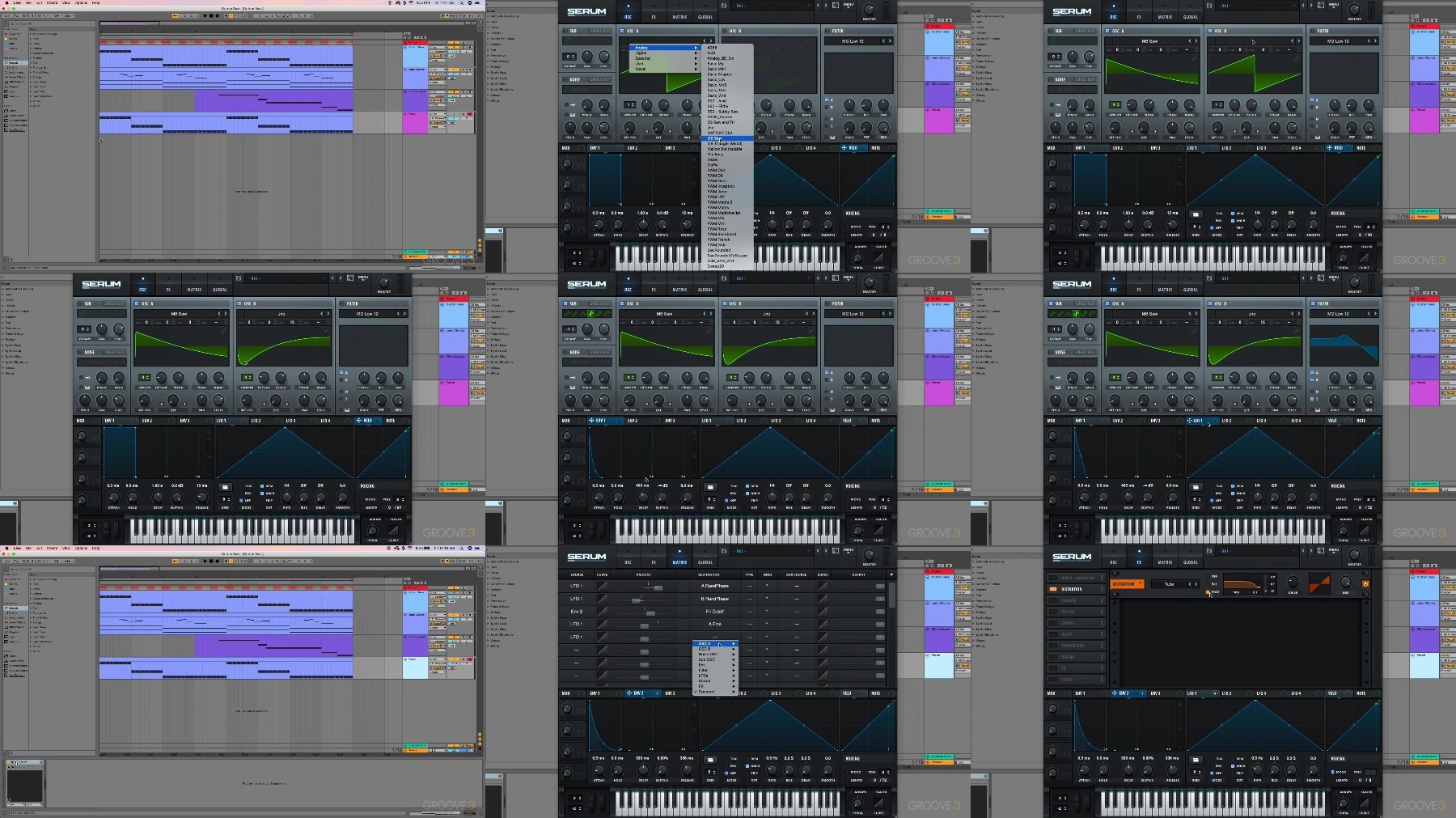Expand the OSC B submenu in the destination menu
Image resolution: width=1456 pixels, height=818 pixels.
coord(716,649)
